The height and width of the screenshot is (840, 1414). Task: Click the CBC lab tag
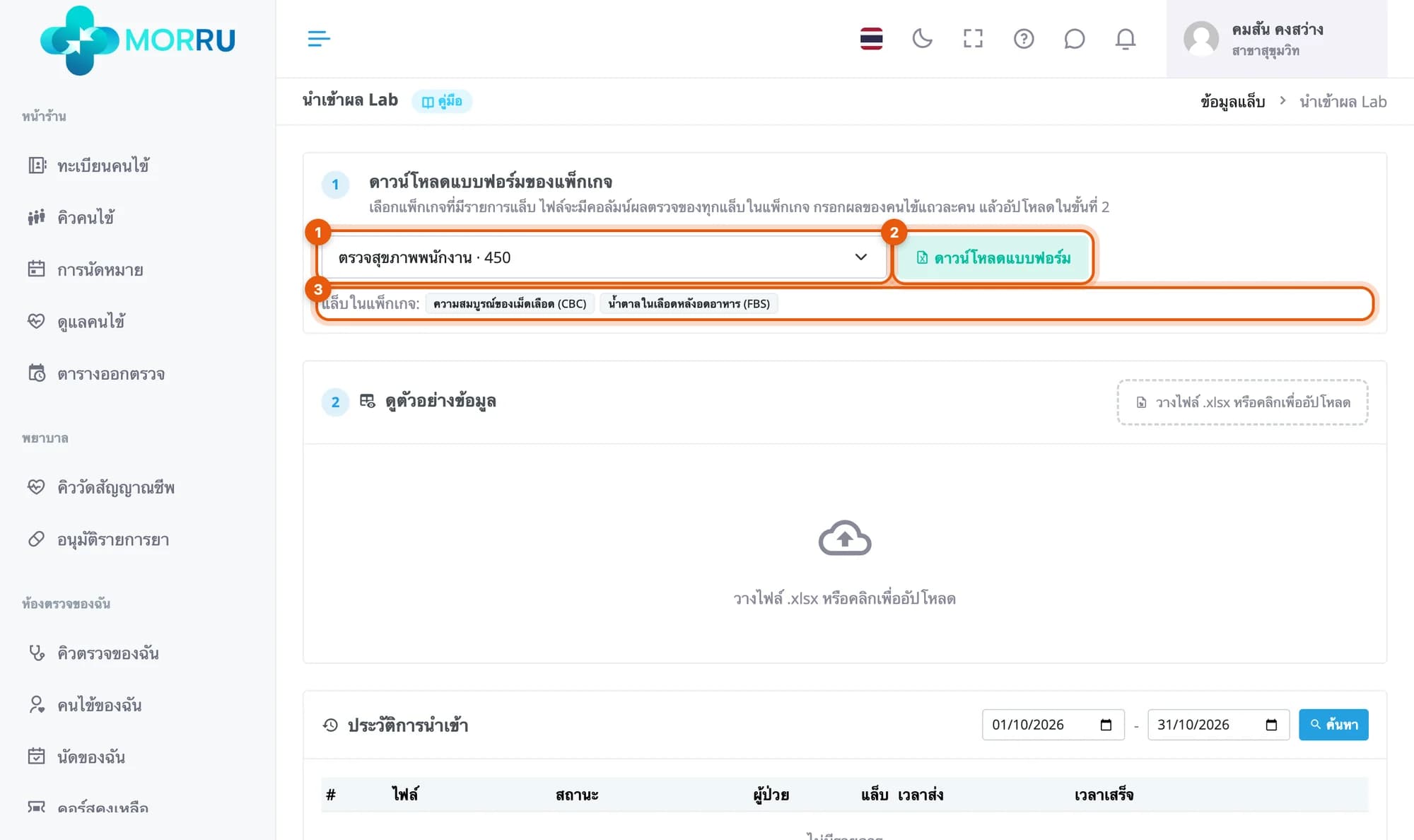pos(510,303)
